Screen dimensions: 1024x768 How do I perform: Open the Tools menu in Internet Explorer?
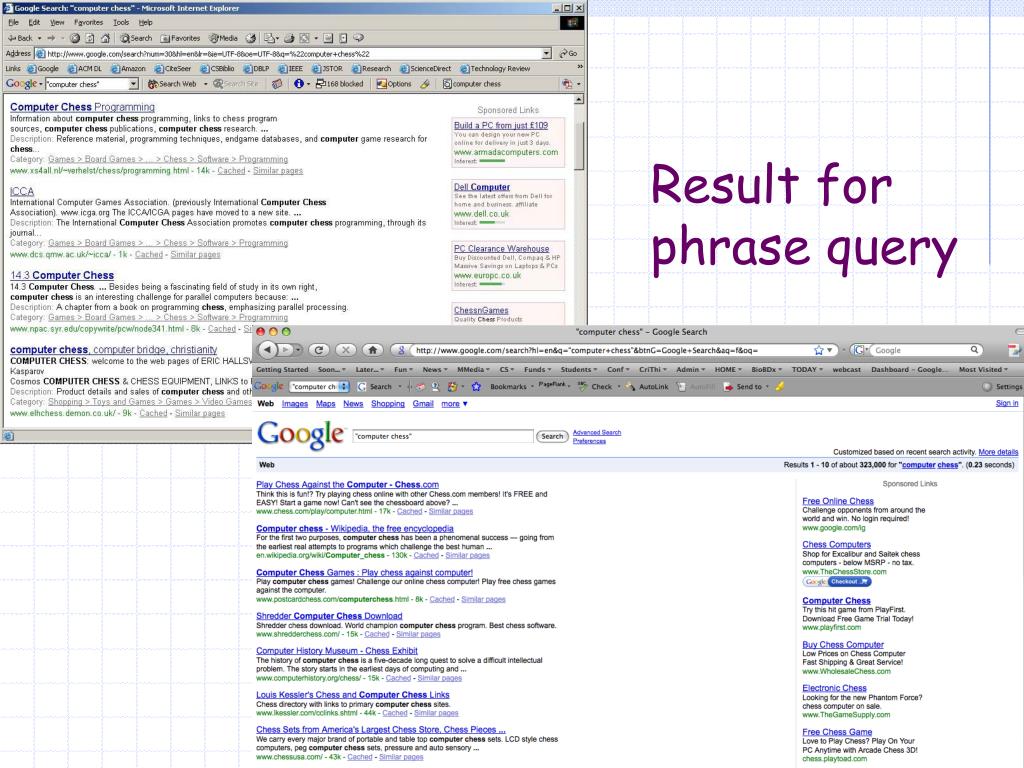(121, 22)
